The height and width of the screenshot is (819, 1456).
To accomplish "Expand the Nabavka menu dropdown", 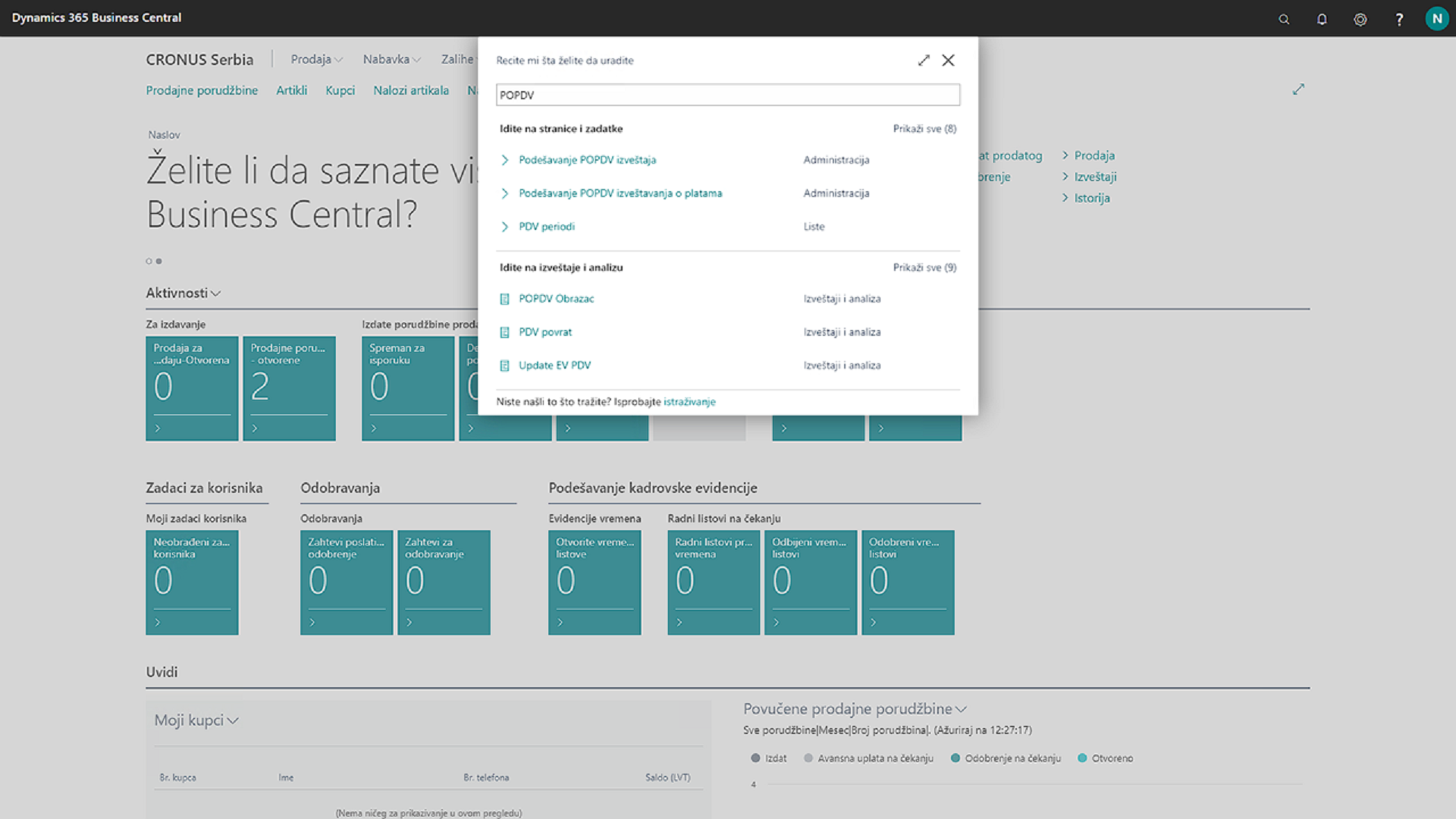I will click(391, 59).
